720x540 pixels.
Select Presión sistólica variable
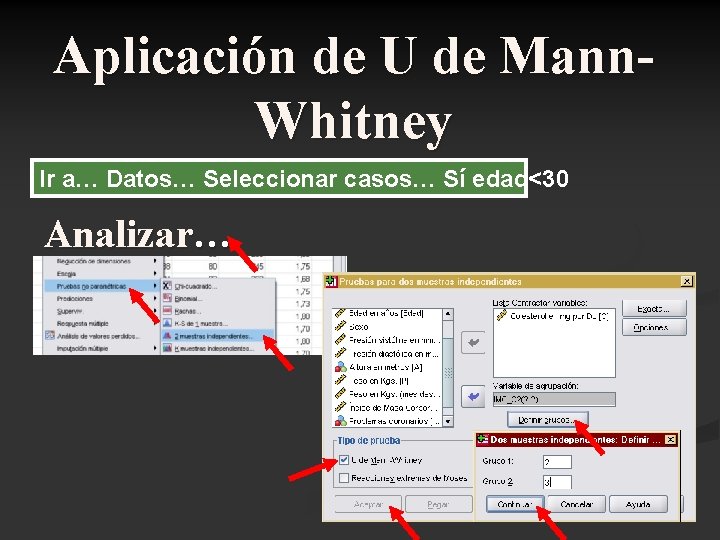click(387, 340)
